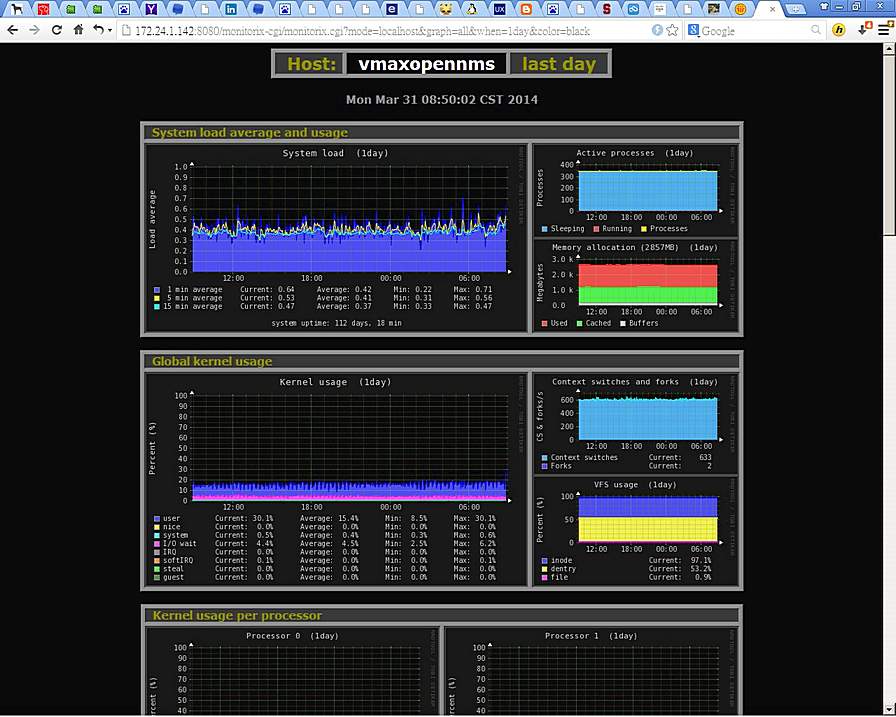
Task: Open the Kernel usage graph
Action: pos(336,479)
